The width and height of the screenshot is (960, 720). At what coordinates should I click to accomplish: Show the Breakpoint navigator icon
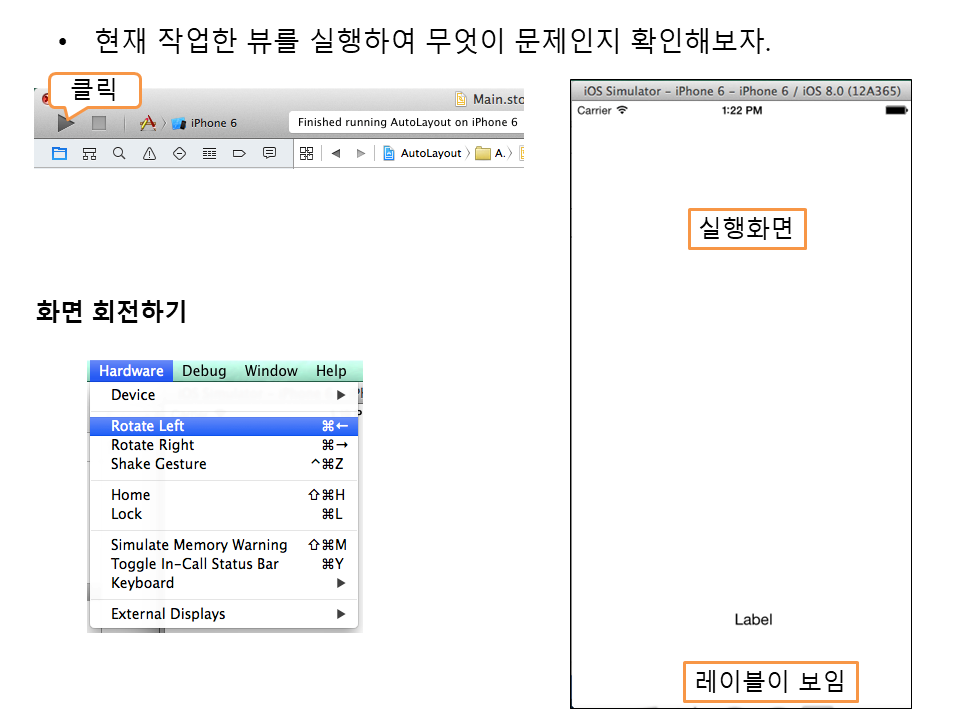coord(239,153)
